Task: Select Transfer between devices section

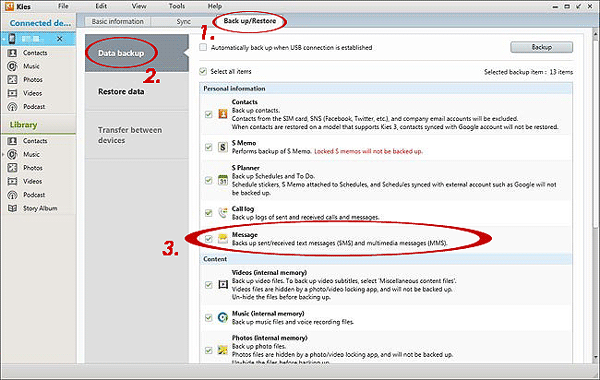Action: (137, 135)
